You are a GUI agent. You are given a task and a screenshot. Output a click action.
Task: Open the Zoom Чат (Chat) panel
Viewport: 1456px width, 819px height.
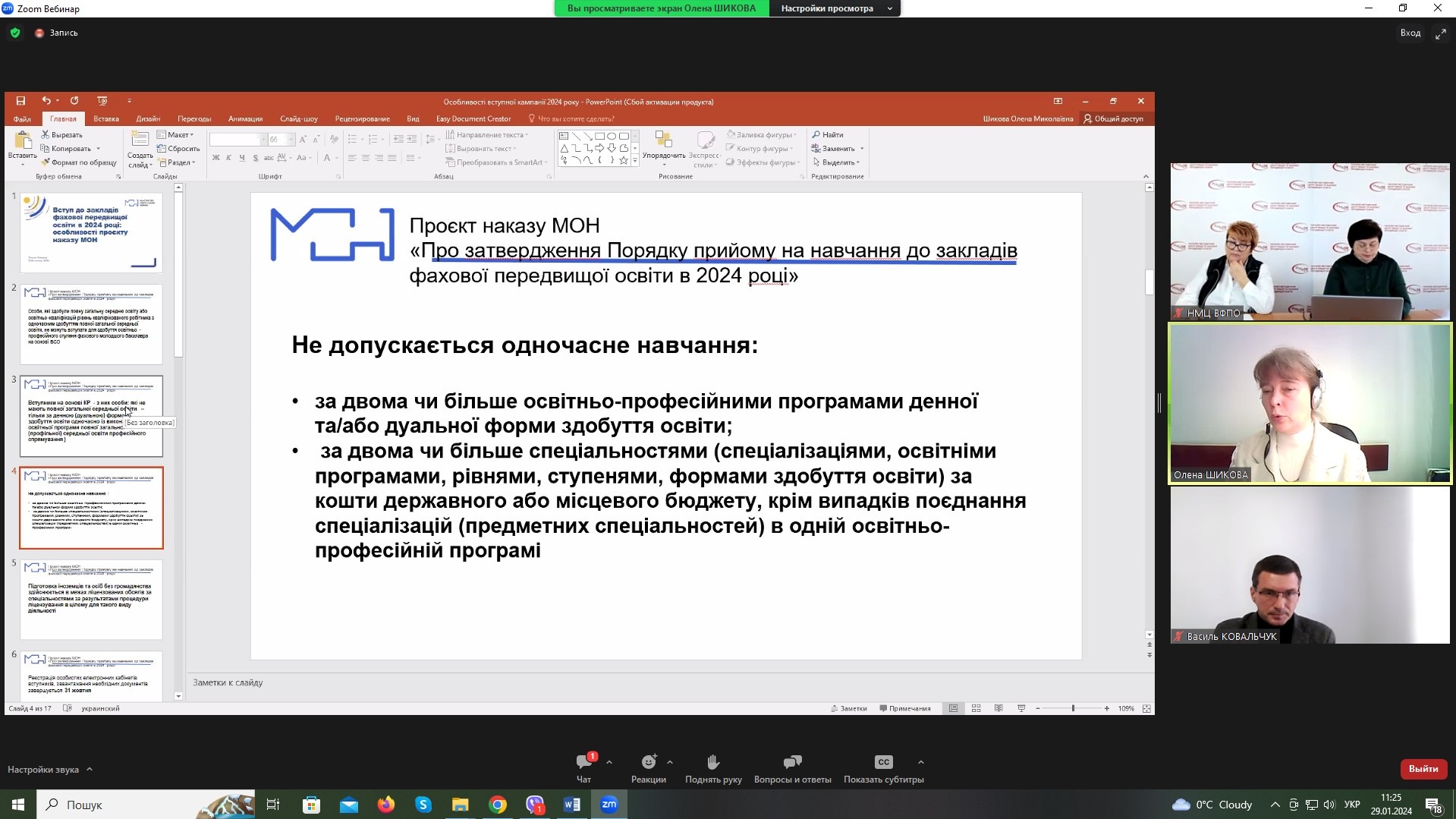tap(584, 768)
